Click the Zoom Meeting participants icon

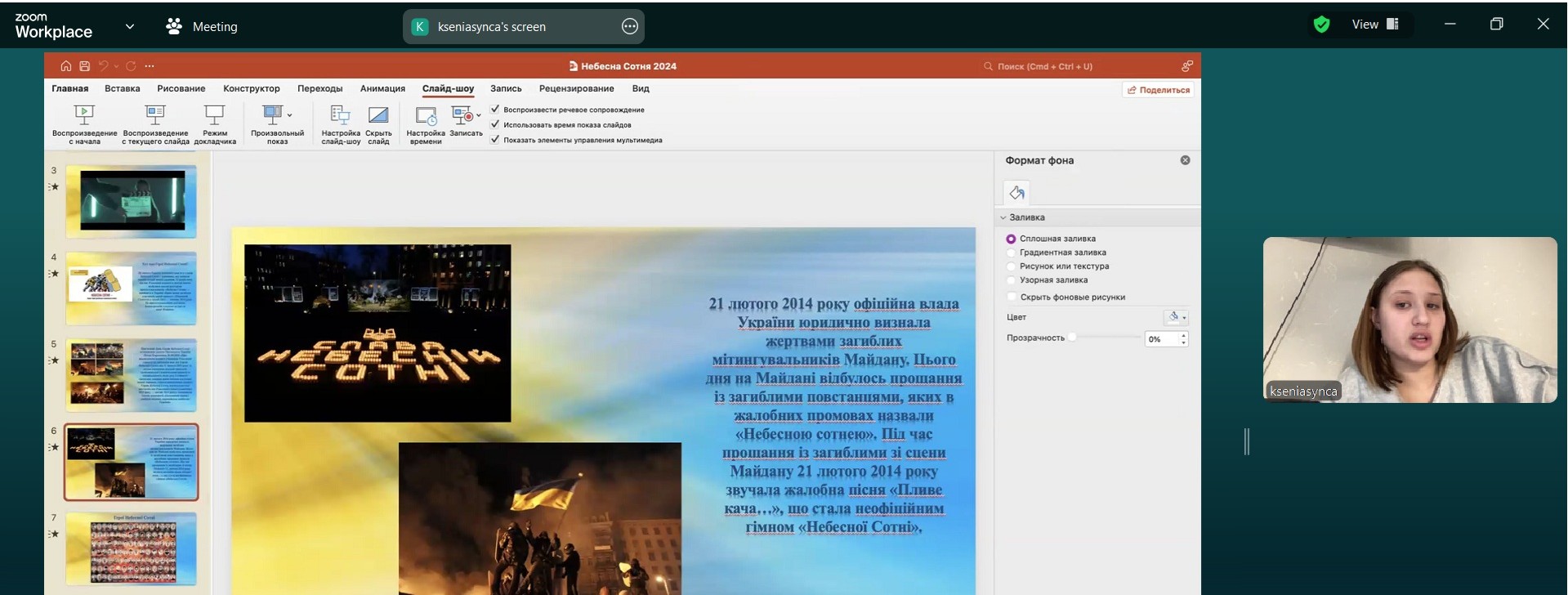173,26
